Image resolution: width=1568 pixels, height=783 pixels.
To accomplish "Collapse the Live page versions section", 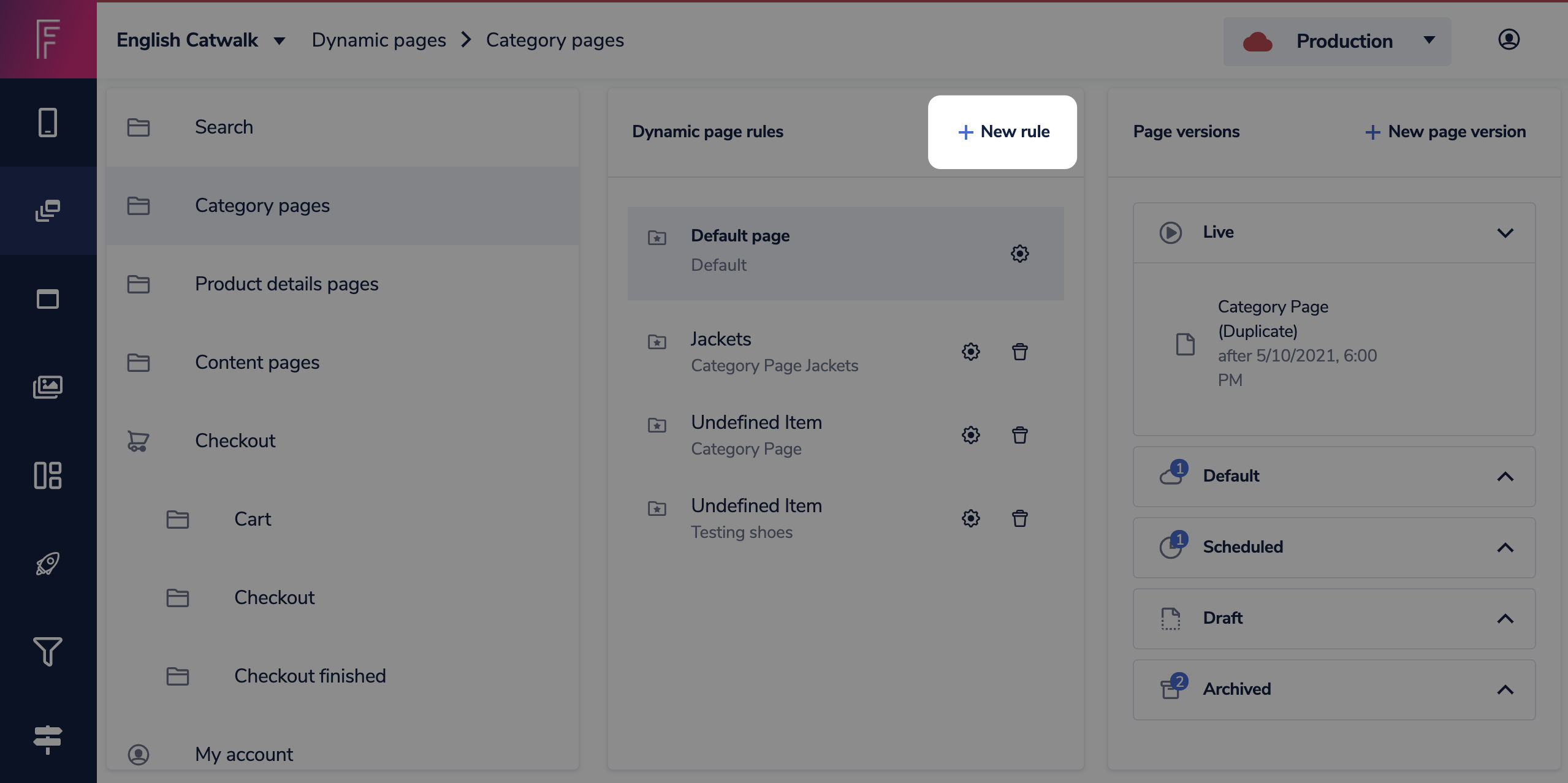I will (x=1505, y=233).
